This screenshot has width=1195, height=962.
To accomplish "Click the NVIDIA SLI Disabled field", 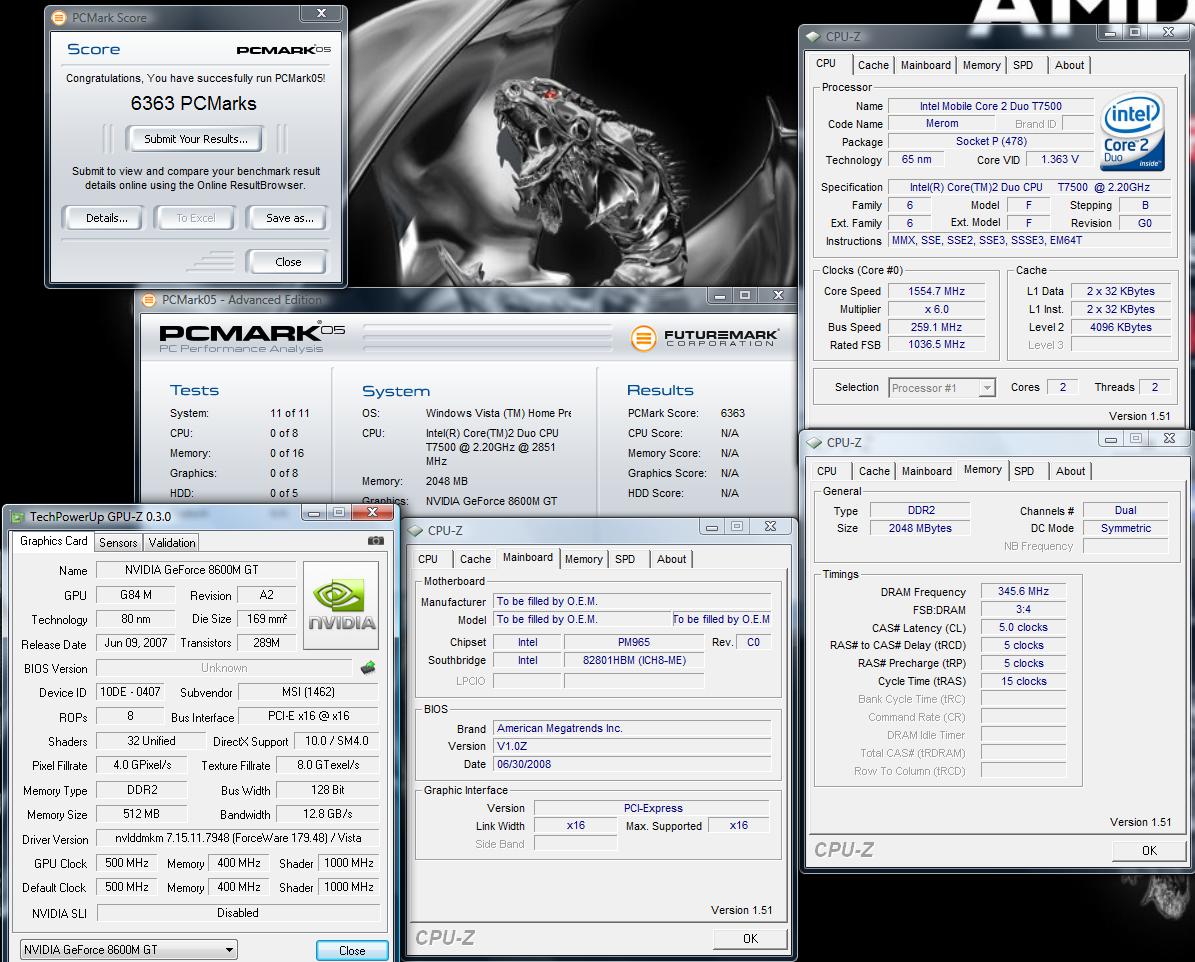I will [x=238, y=912].
